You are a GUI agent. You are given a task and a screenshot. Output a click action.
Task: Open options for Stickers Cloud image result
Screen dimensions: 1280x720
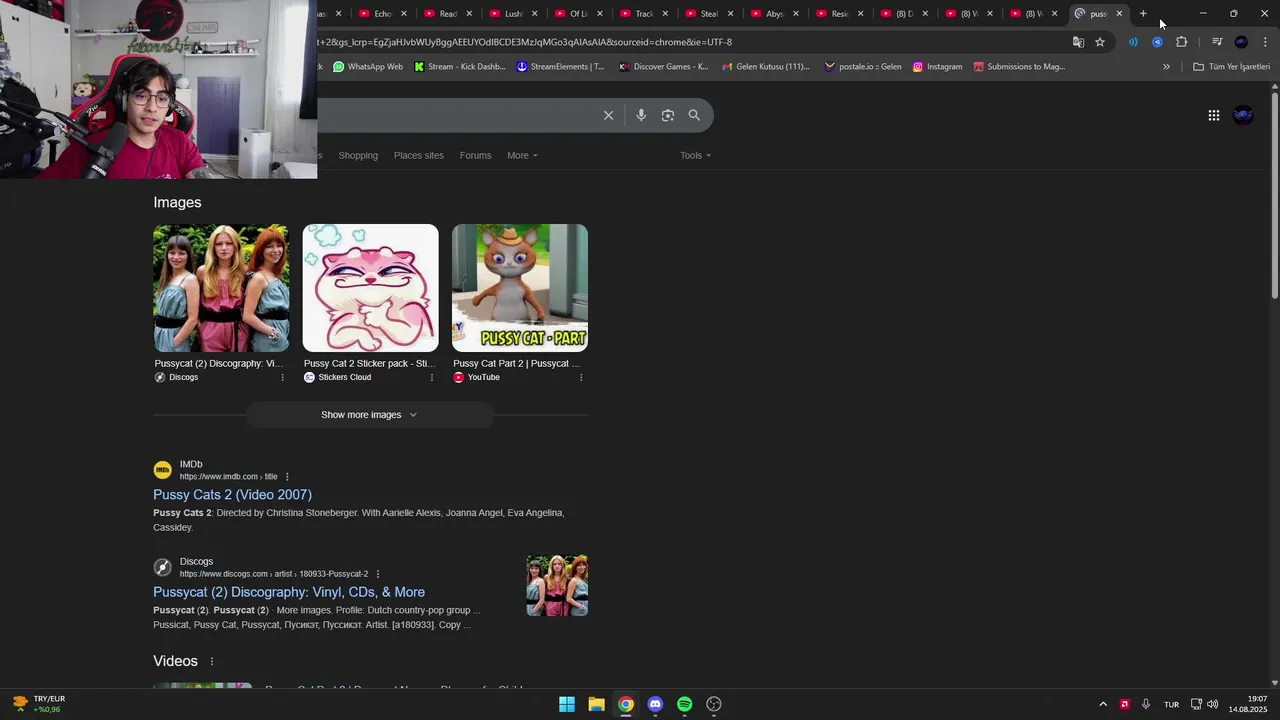coord(432,377)
